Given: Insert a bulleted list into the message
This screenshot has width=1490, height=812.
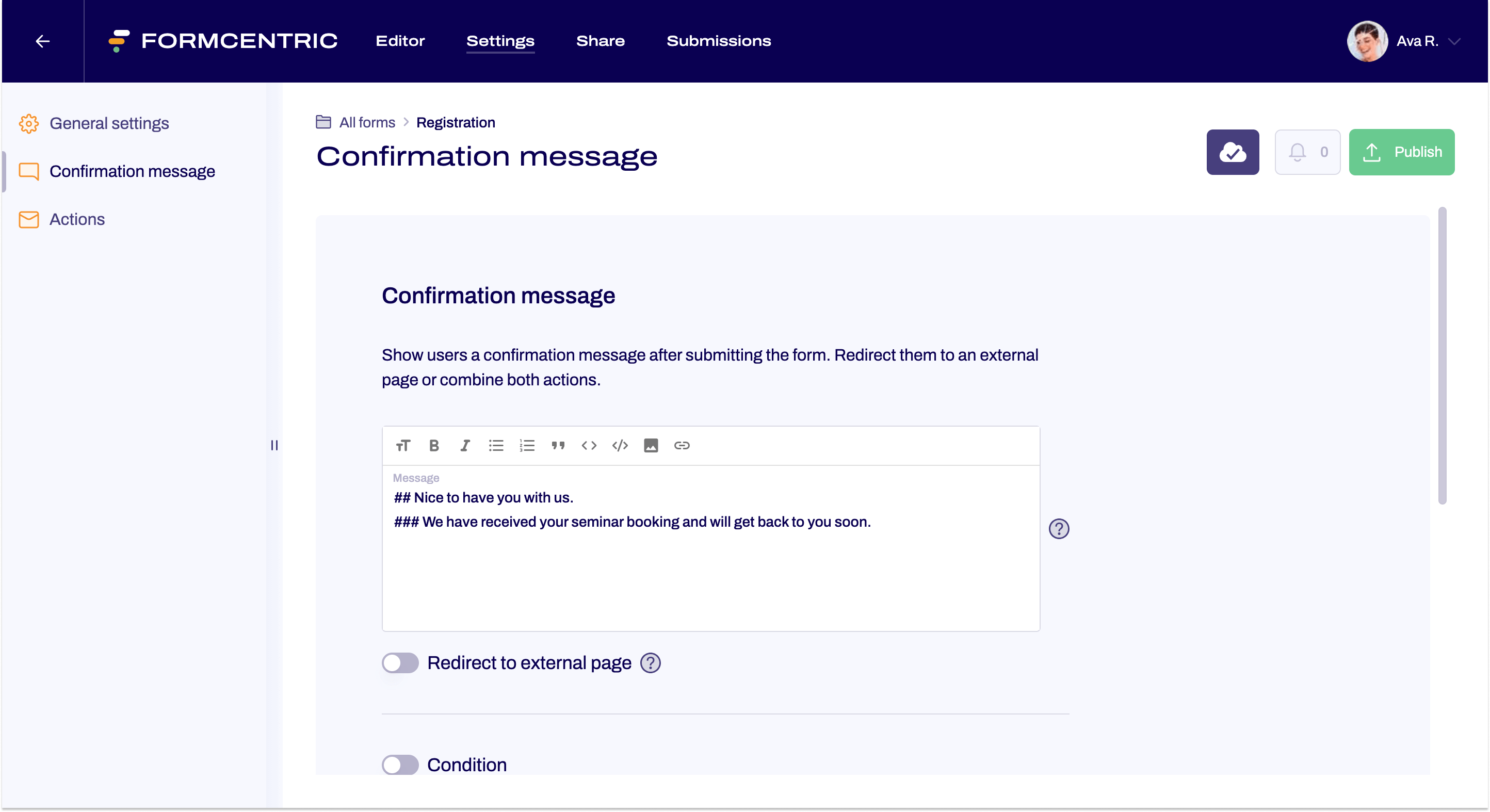Looking at the screenshot, I should 496,445.
